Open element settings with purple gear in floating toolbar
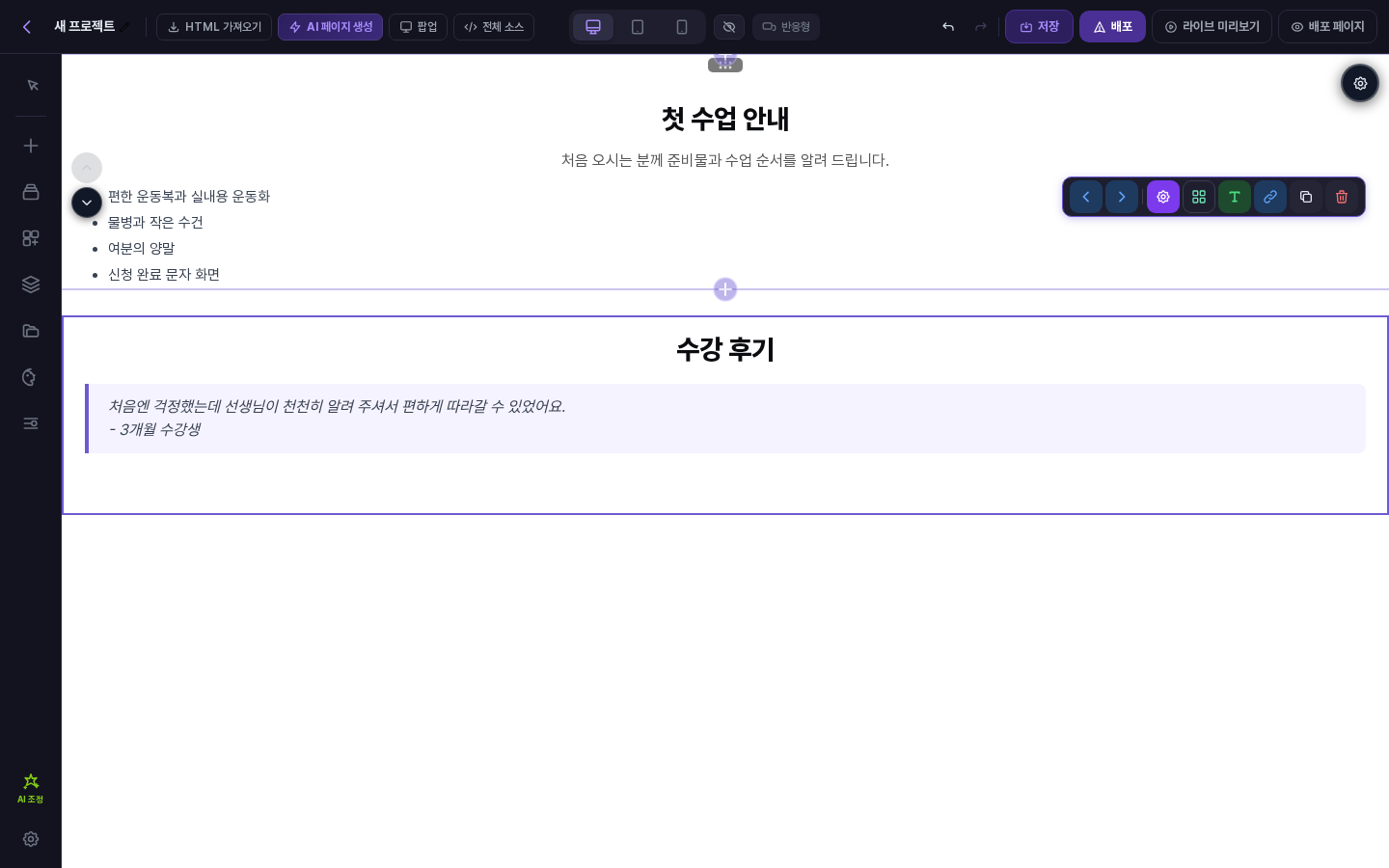This screenshot has height=868, width=1389. pyautogui.click(x=1163, y=197)
